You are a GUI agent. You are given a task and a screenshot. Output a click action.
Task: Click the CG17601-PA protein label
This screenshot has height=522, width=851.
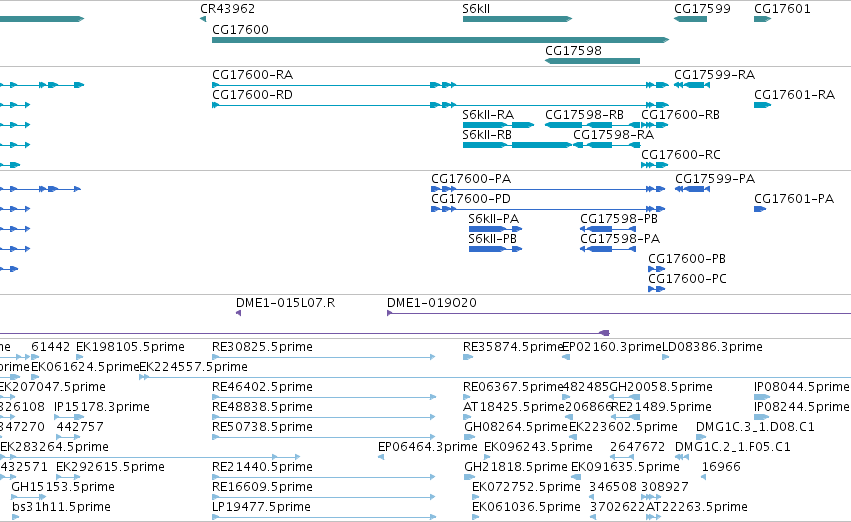(794, 199)
